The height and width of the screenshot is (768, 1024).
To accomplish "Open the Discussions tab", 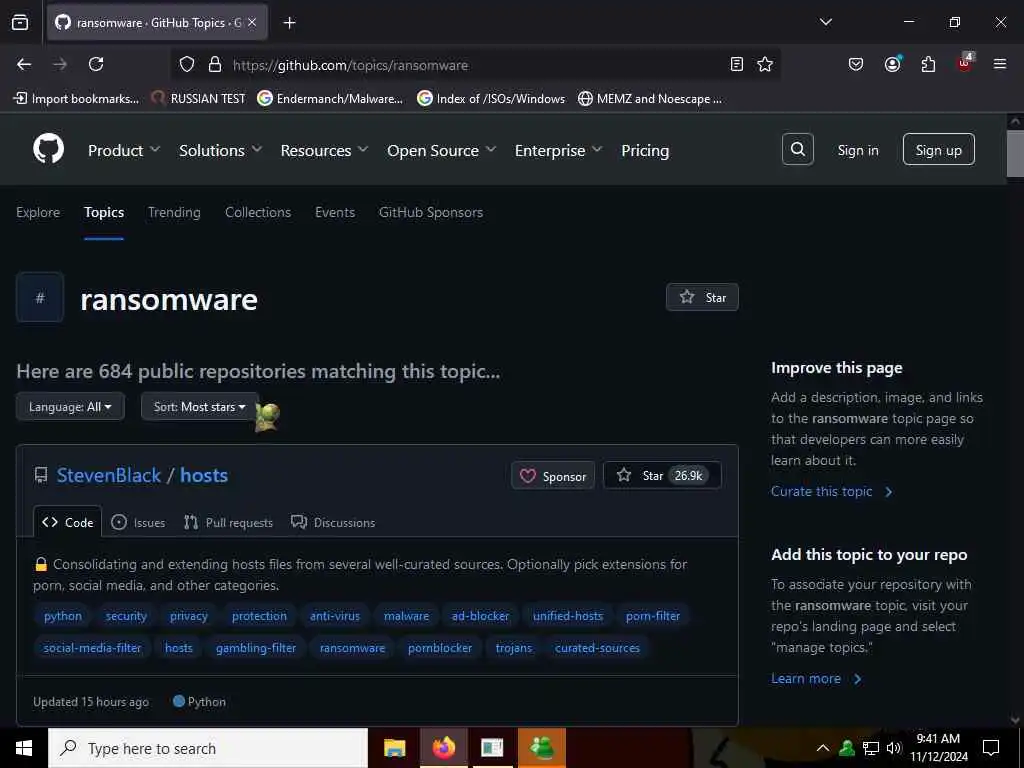I will 333,522.
